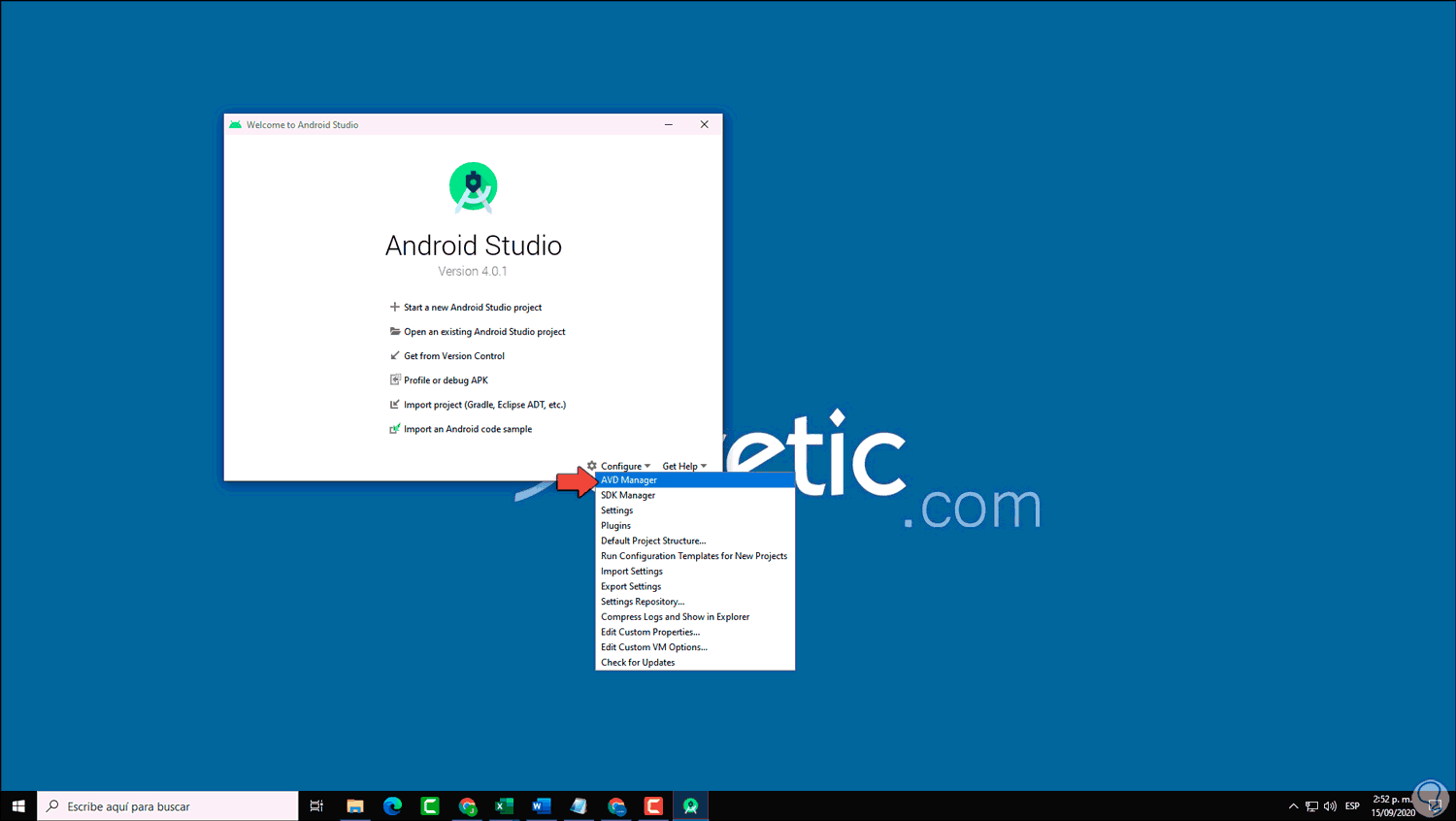
Task: Open an existing Android Studio project
Action: 478,332
